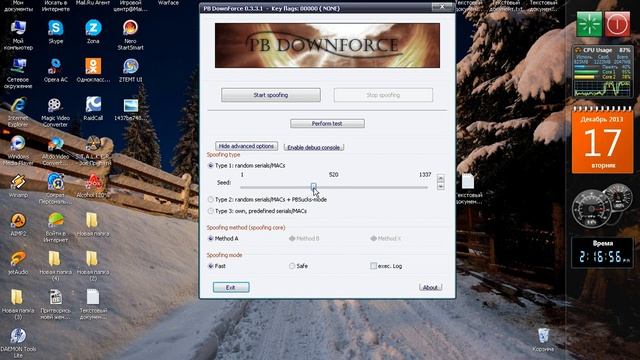This screenshot has width=640, height=360.
Task: Click Enable debug console button
Action: pos(313,147)
